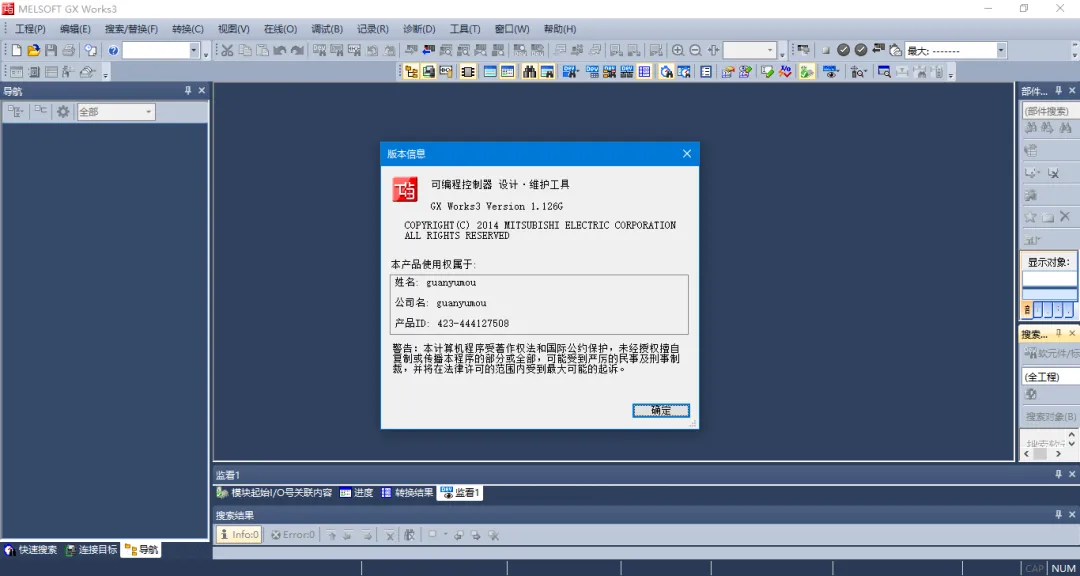1080x576 pixels.
Task: Click the binoculars find icon in the docking toolbar
Action: (529, 71)
